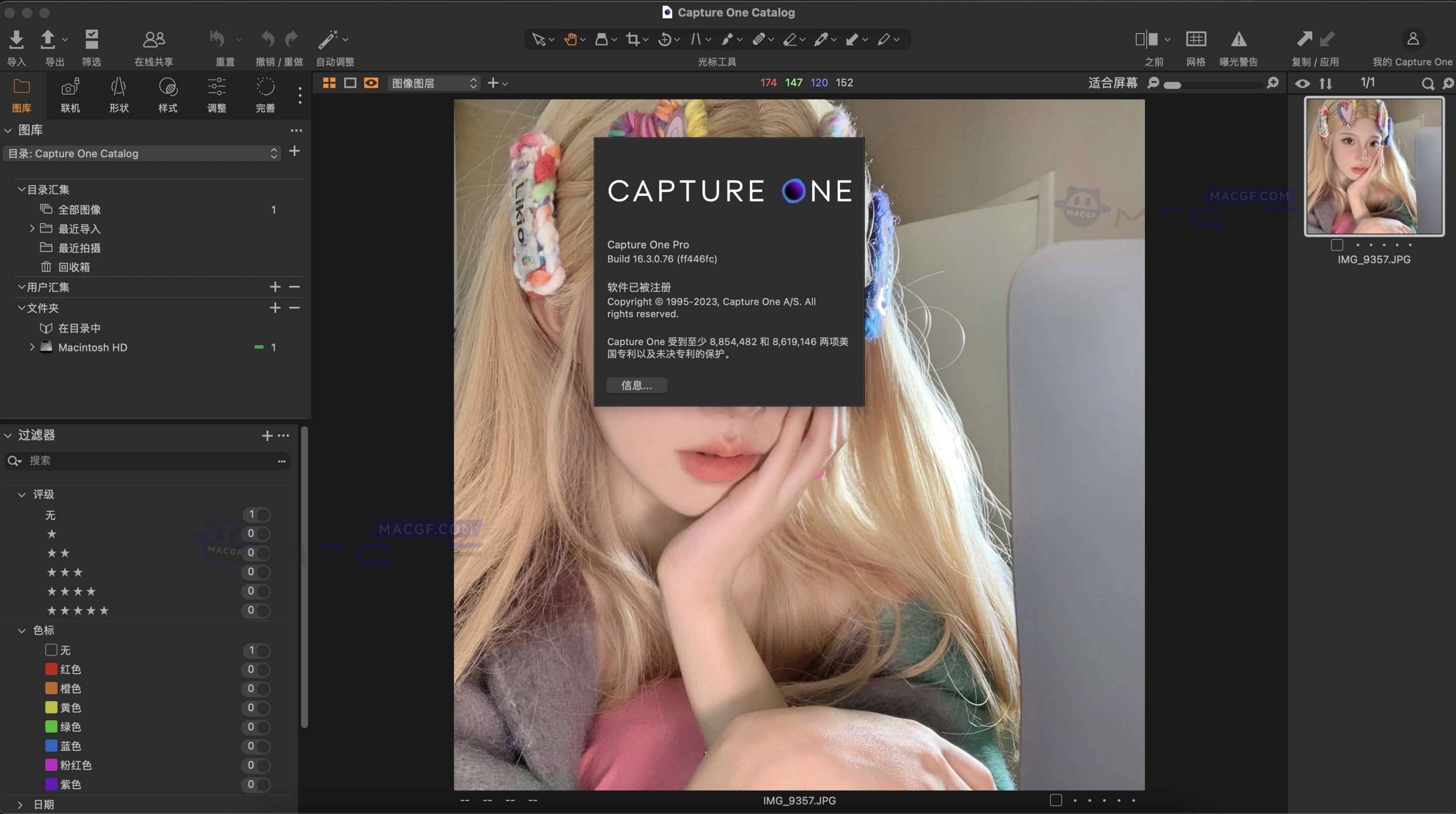Select the Crop tool
Screen dimensions: 1456x814
coord(633,38)
